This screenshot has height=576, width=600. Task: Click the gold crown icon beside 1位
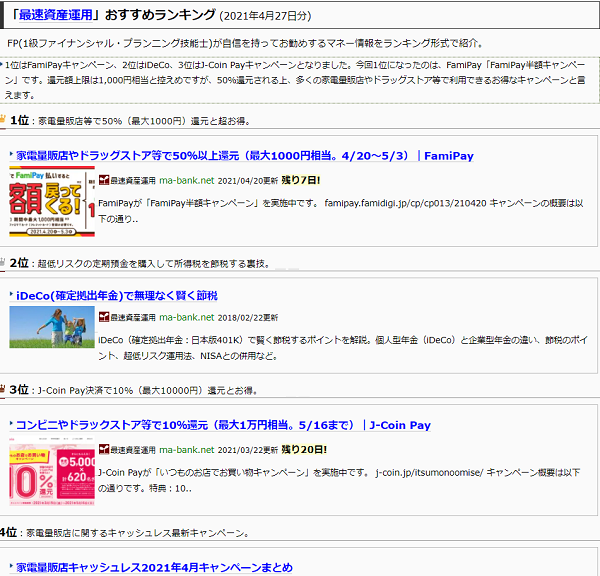2,119
